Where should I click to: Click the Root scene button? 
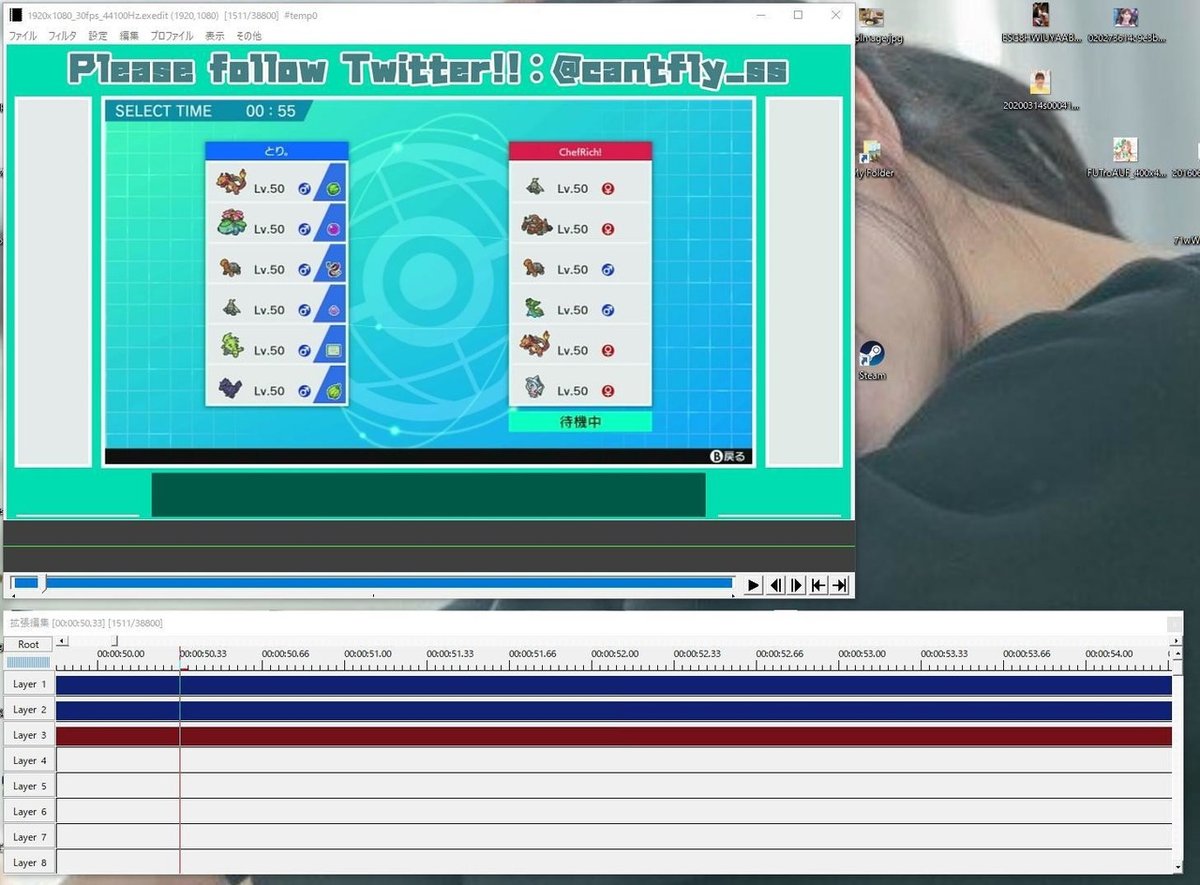pyautogui.click(x=29, y=645)
